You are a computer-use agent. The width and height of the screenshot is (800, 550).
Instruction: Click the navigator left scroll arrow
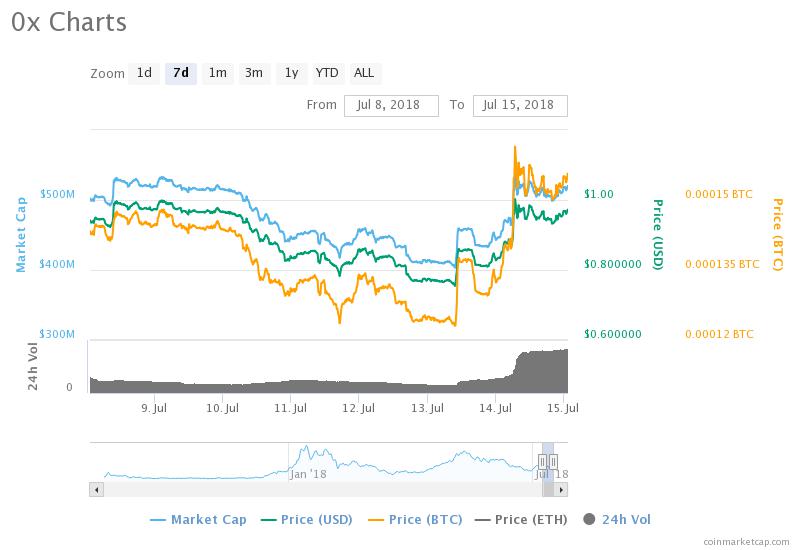coord(96,490)
